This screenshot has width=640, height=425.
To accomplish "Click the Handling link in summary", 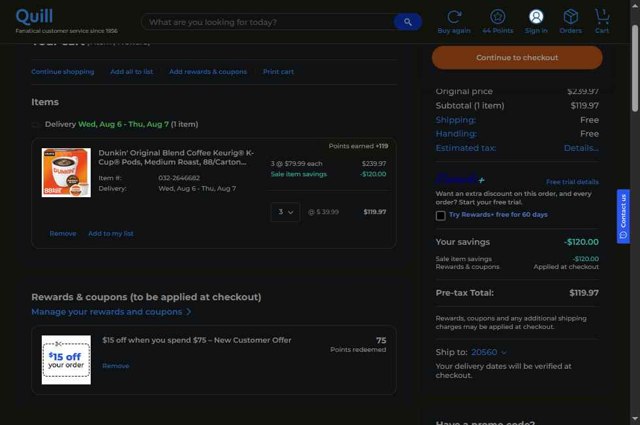I will (456, 134).
